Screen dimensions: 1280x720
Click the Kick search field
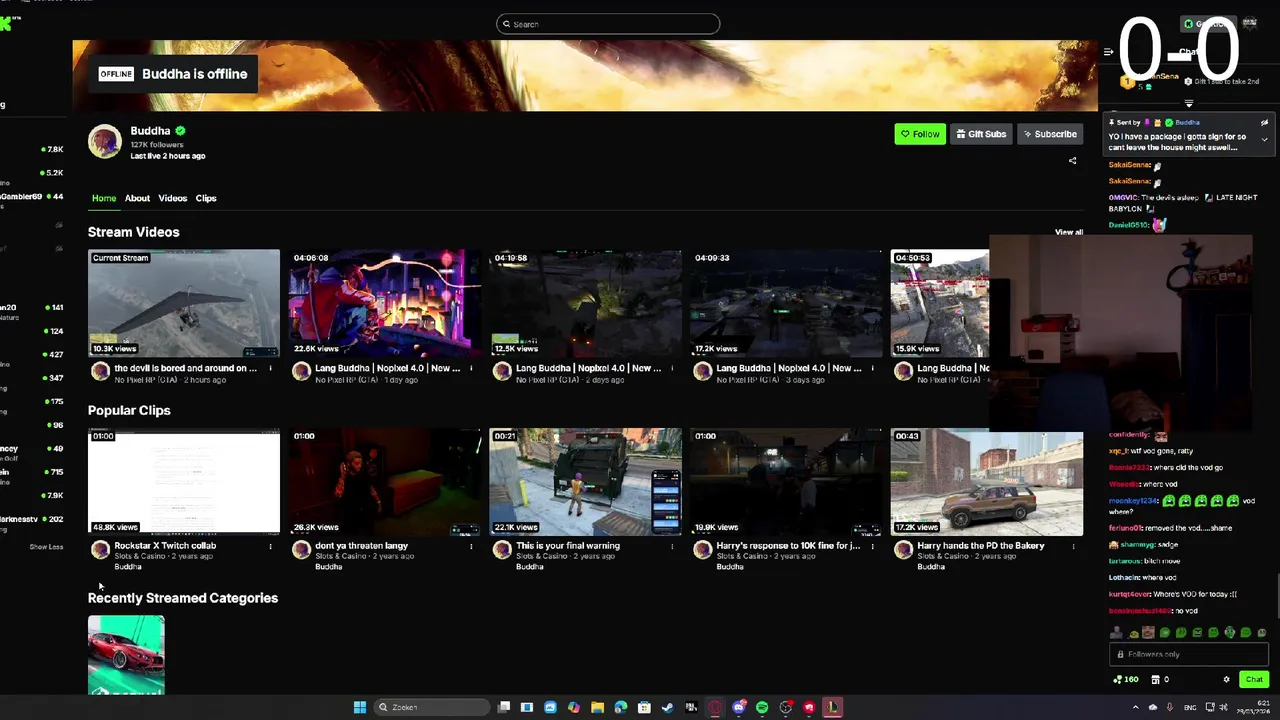(x=608, y=24)
